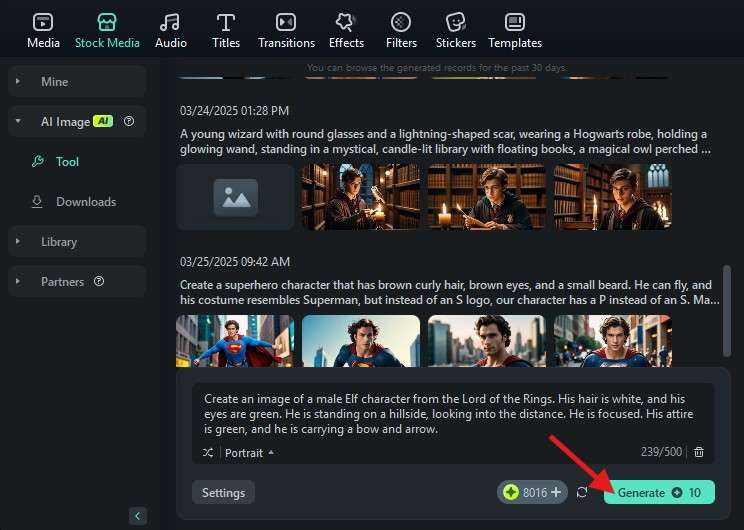
Task: Click the results list scrollbar
Action: click(x=726, y=311)
